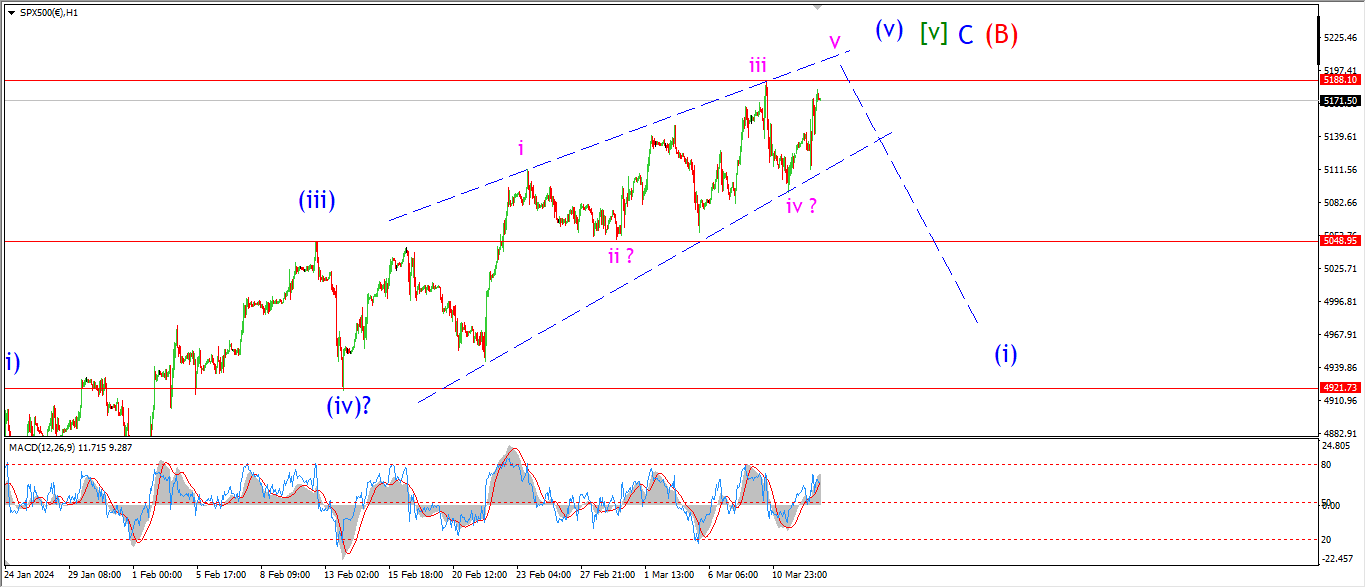The image size is (1366, 588).
Task: Click the red 4921.73 price level tag
Action: (x=1339, y=388)
